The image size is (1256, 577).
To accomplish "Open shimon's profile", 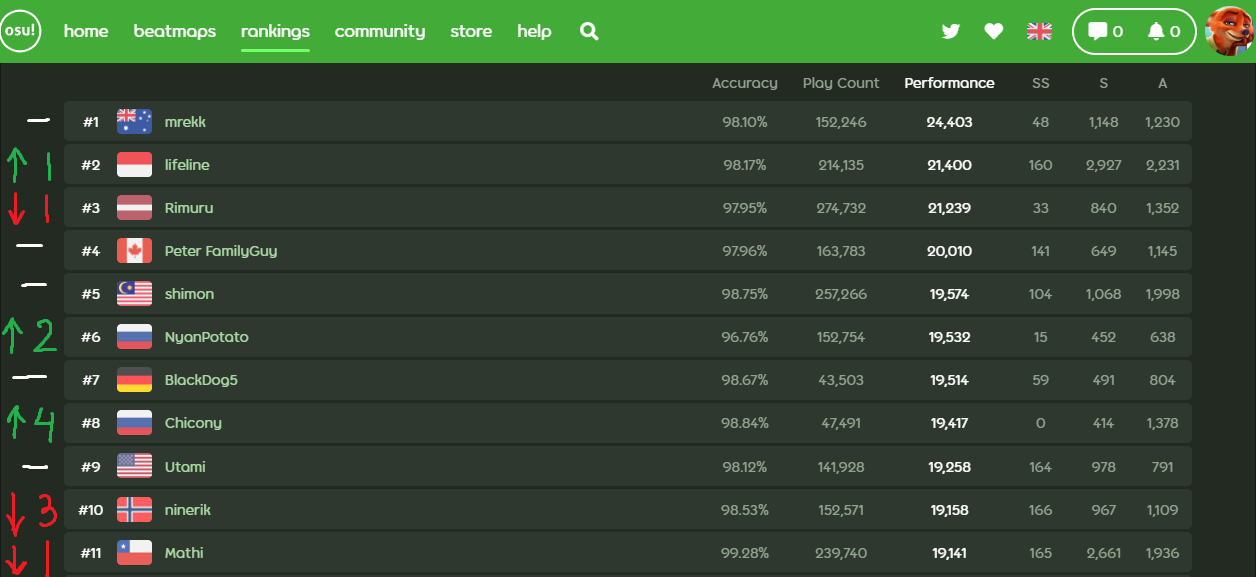I will 189,294.
